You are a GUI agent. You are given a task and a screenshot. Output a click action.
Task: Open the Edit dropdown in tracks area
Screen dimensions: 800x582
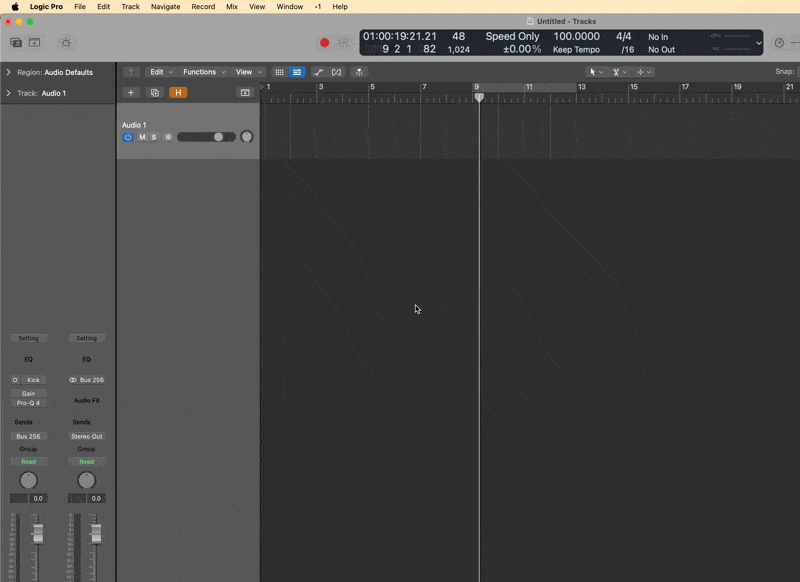(x=160, y=72)
